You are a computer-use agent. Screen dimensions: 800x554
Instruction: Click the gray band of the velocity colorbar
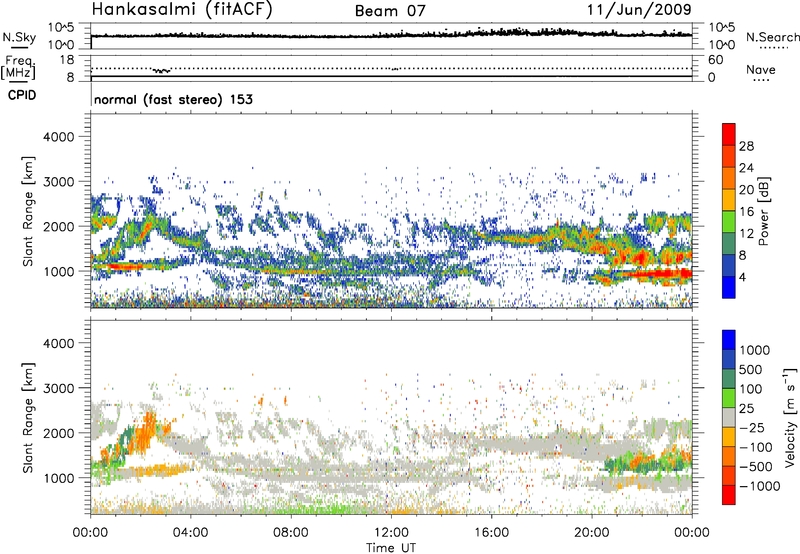[x=729, y=417]
